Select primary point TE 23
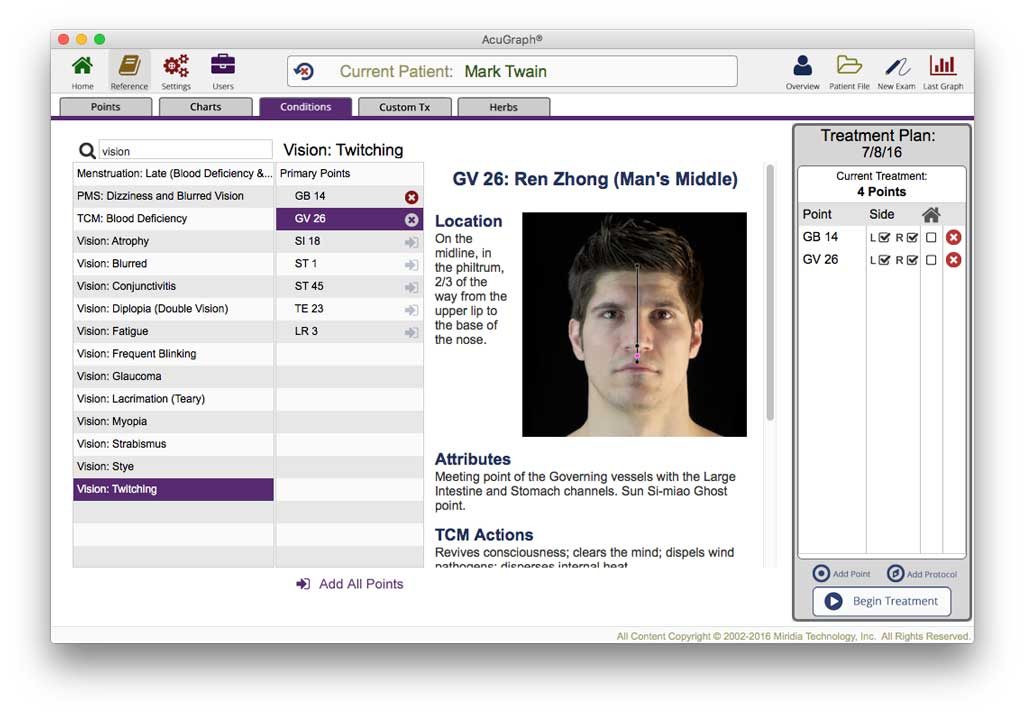1024x715 pixels. tap(349, 309)
